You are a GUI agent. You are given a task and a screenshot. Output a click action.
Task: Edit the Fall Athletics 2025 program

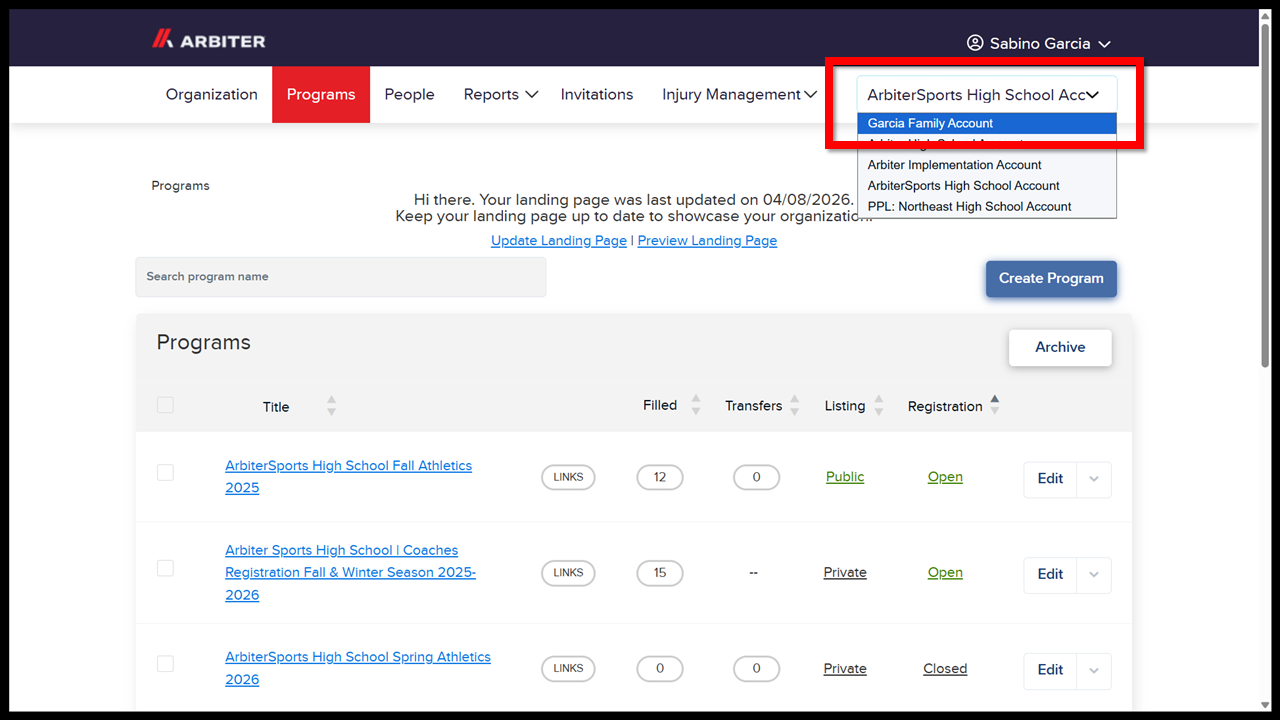tap(1050, 479)
